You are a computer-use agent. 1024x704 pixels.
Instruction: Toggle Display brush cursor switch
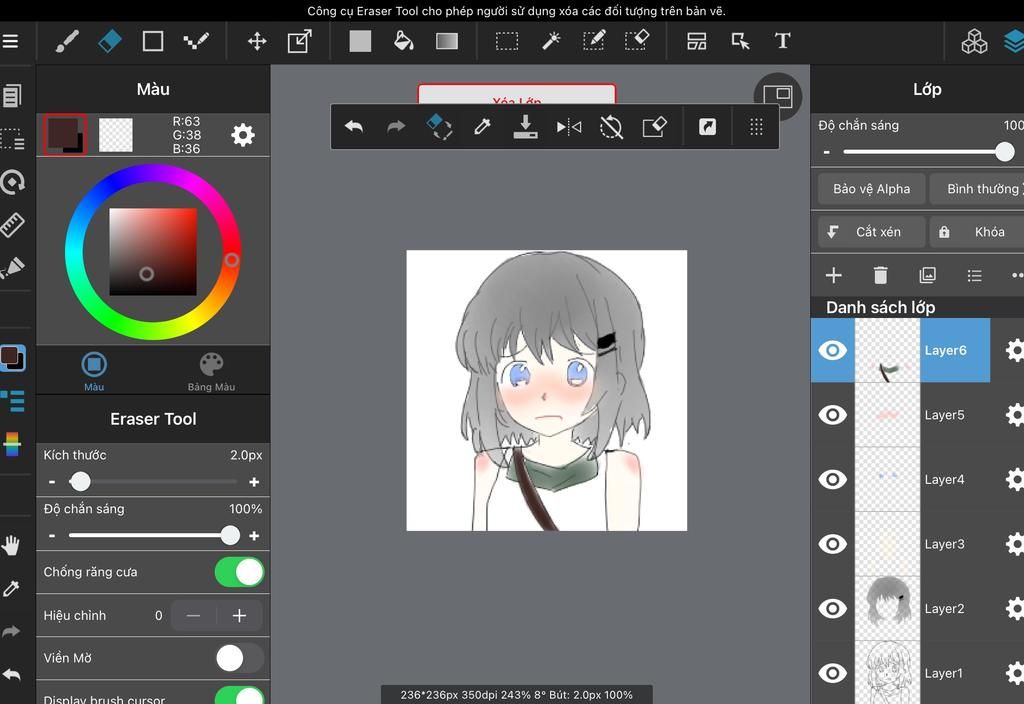pyautogui.click(x=239, y=695)
